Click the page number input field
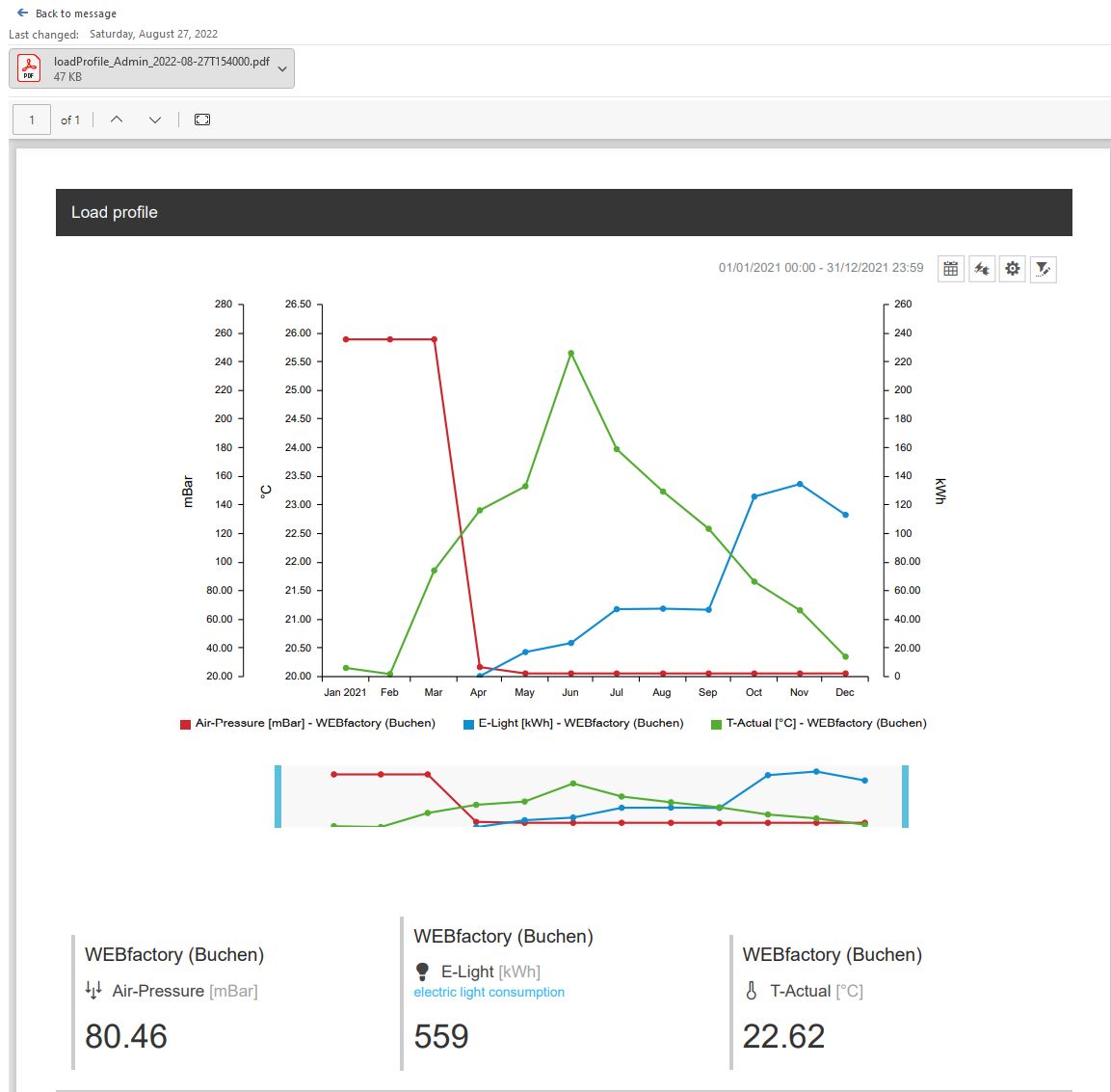This screenshot has width=1111, height=1092. pos(32,120)
